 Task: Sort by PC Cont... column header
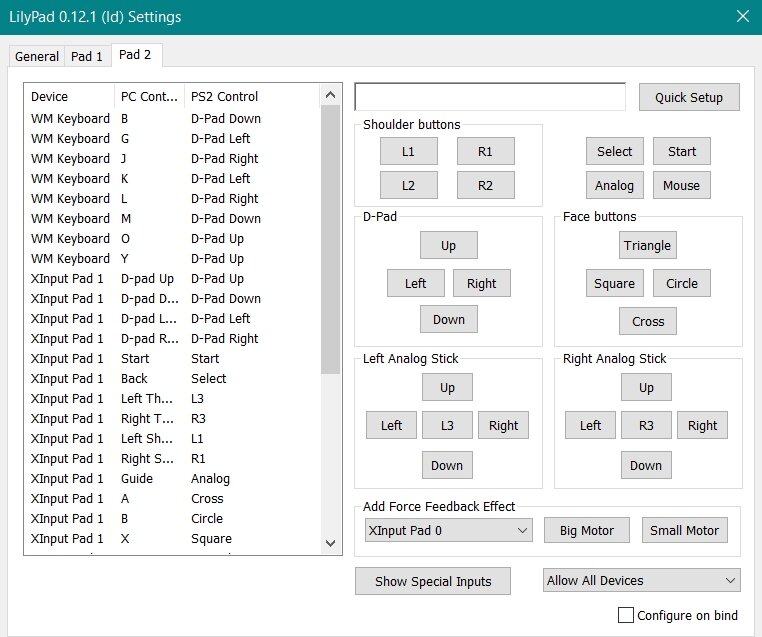click(150, 96)
